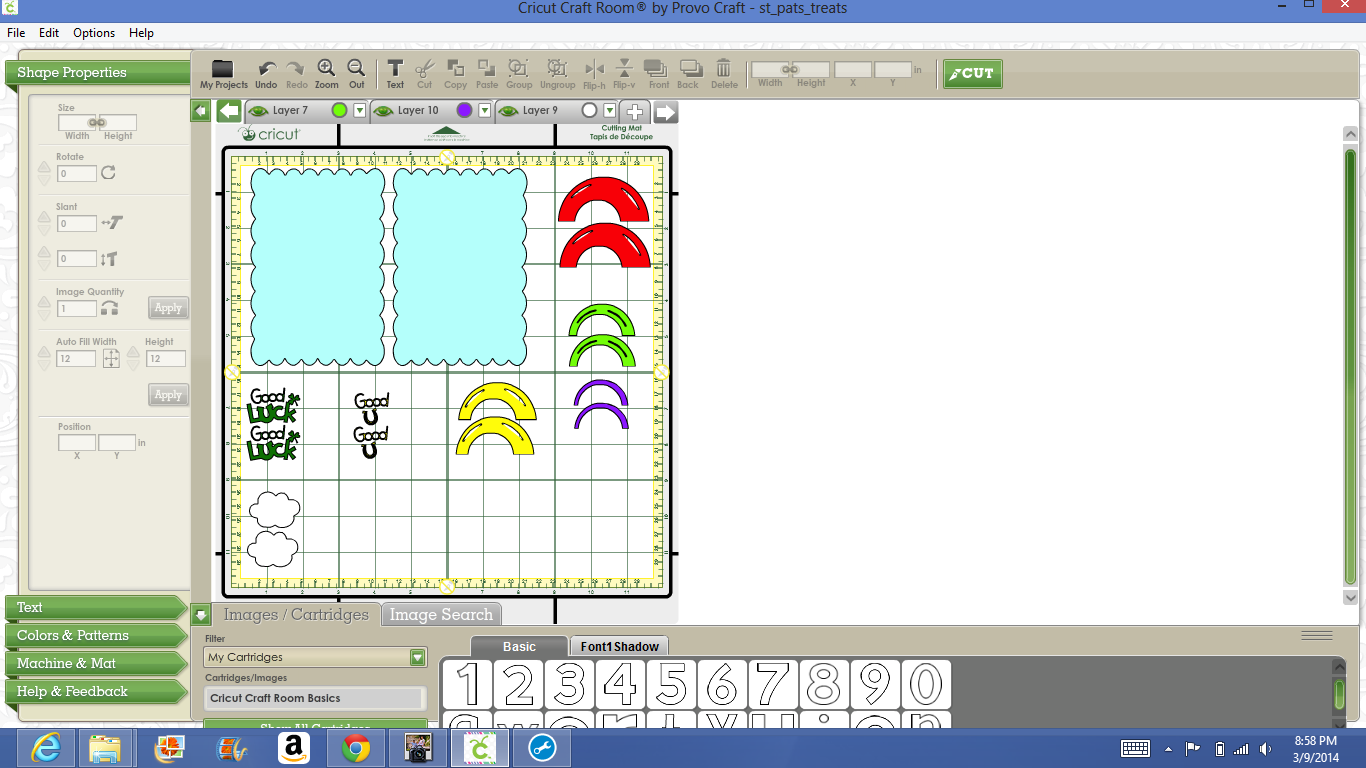Click Layer 7 green color swatch
Image resolution: width=1366 pixels, height=768 pixels.
(x=339, y=111)
